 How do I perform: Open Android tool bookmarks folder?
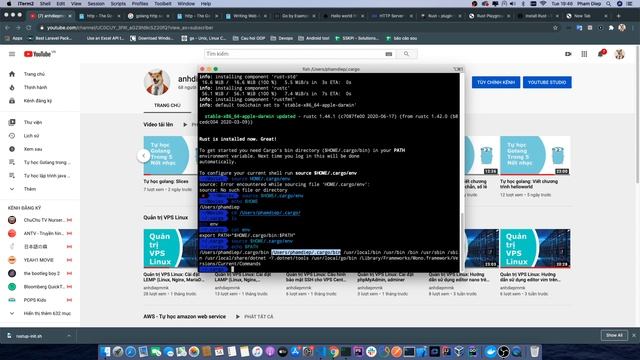click(x=313, y=38)
